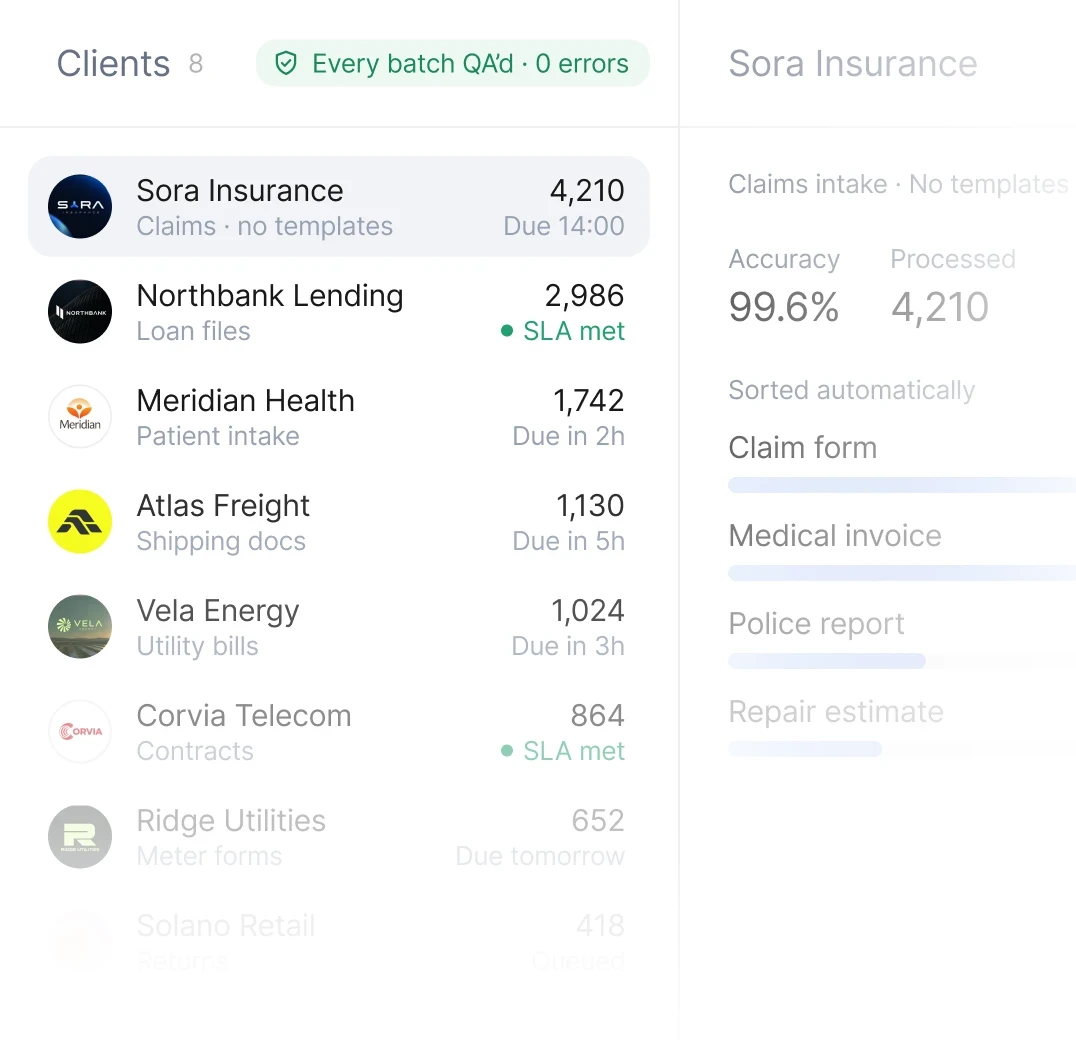The width and height of the screenshot is (1076, 1064).
Task: Click the Police report progress bar
Action: point(827,661)
